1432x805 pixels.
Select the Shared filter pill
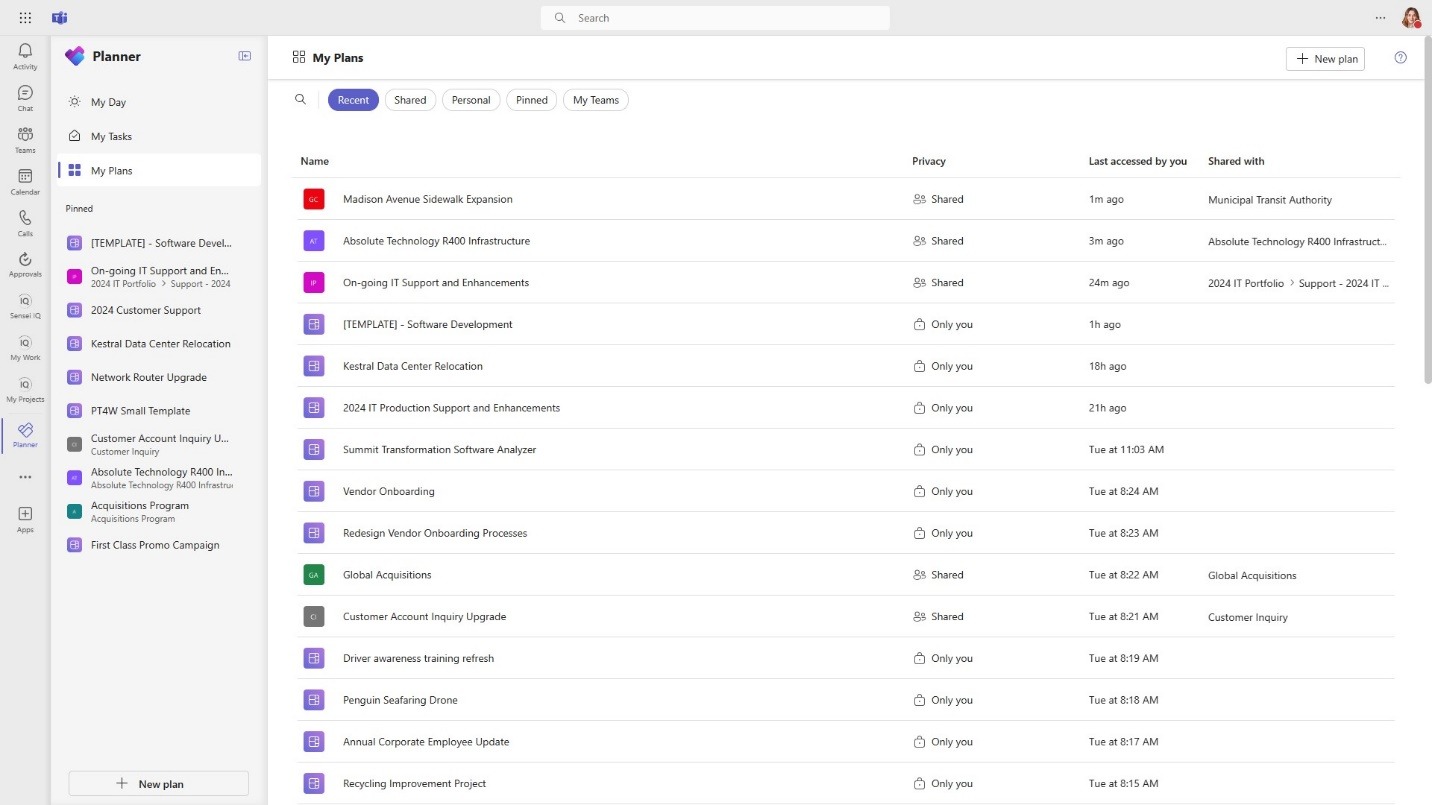coord(410,100)
